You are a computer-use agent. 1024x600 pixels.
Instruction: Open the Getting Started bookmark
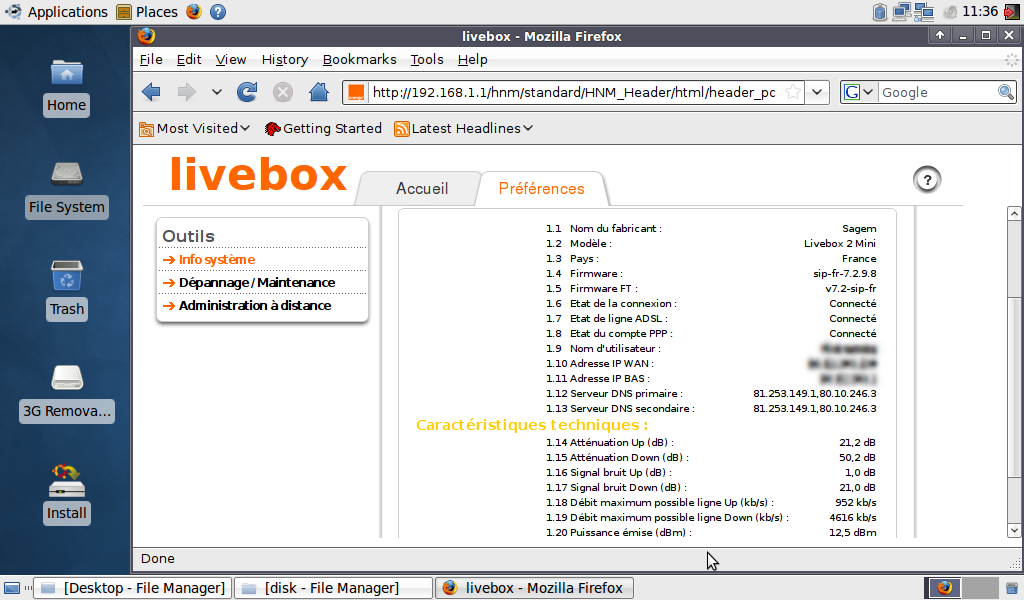[323, 129]
